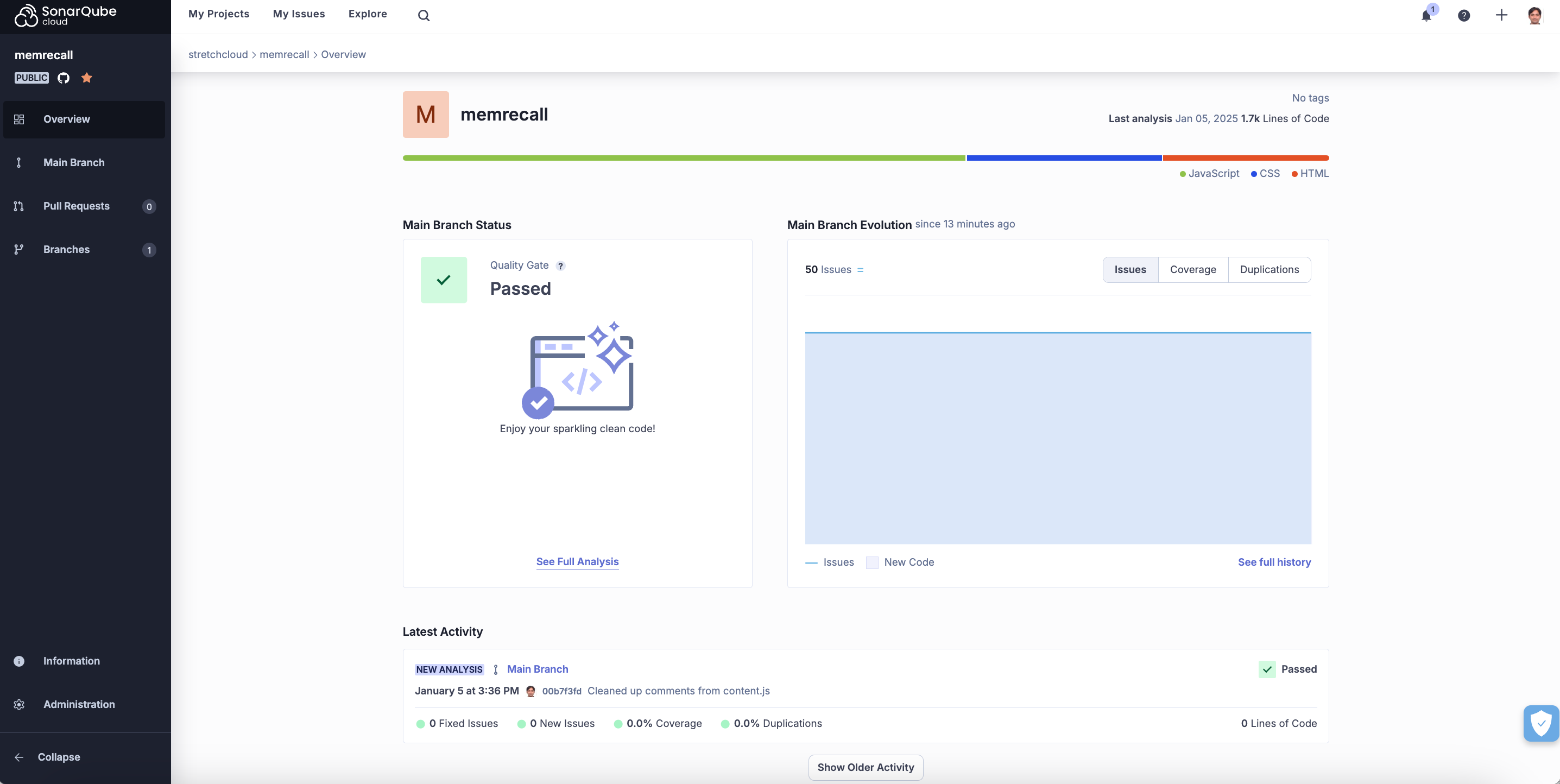Go to Pull Requests in sidebar
Image resolution: width=1560 pixels, height=784 pixels.
coord(77,206)
